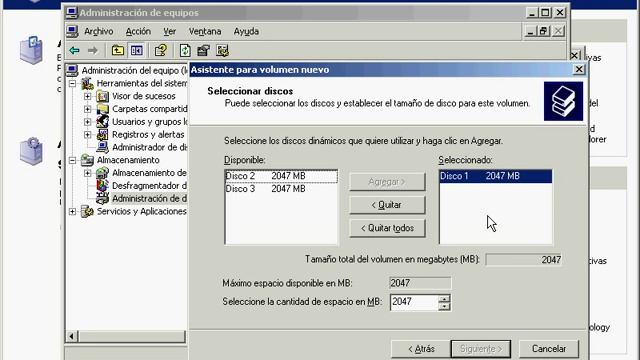Click the Back arrow toolbar icon
Image resolution: width=640 pixels, height=360 pixels.
click(x=74, y=50)
